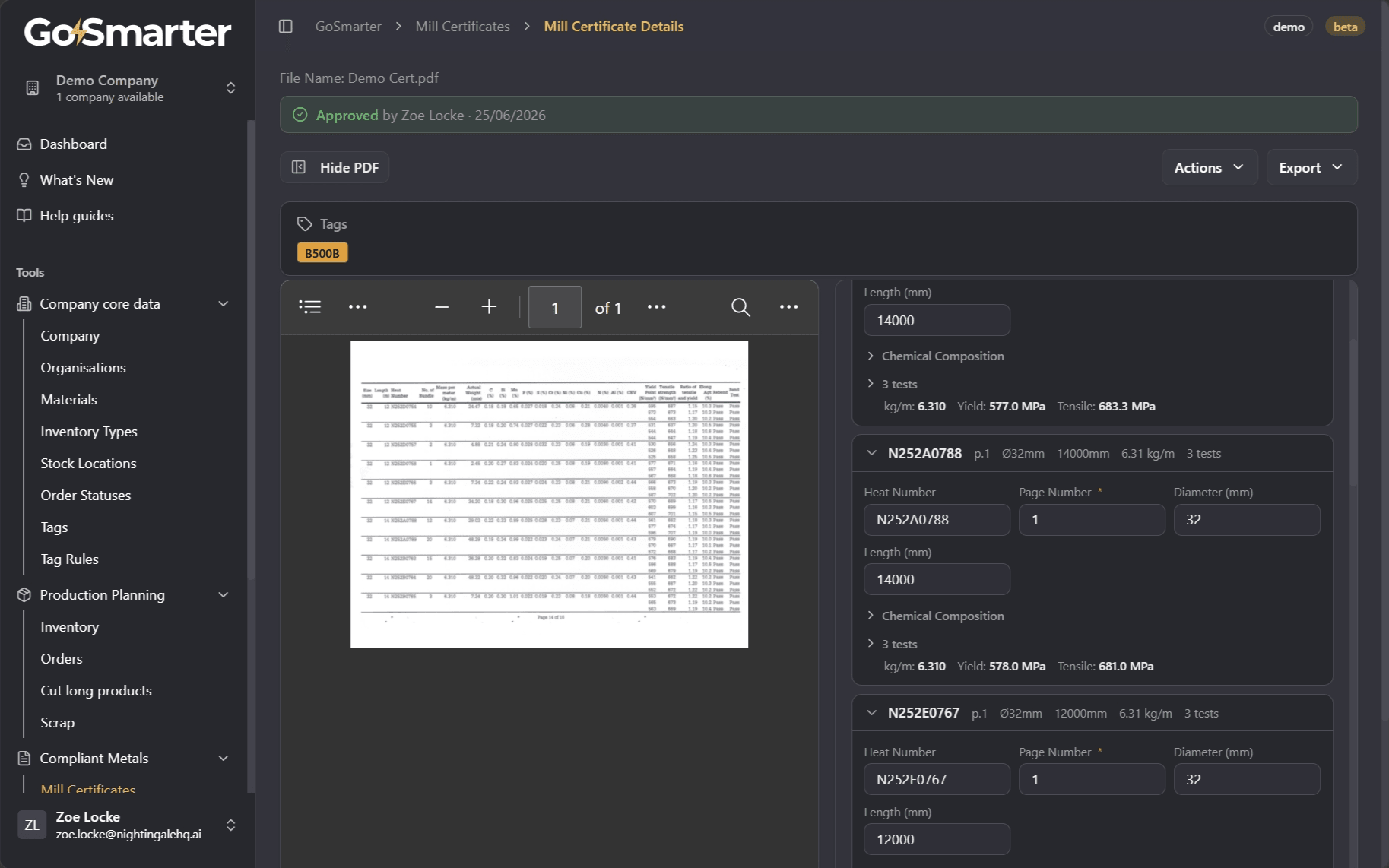Click the GoSmarter logo
1389x868 pixels.
128,33
